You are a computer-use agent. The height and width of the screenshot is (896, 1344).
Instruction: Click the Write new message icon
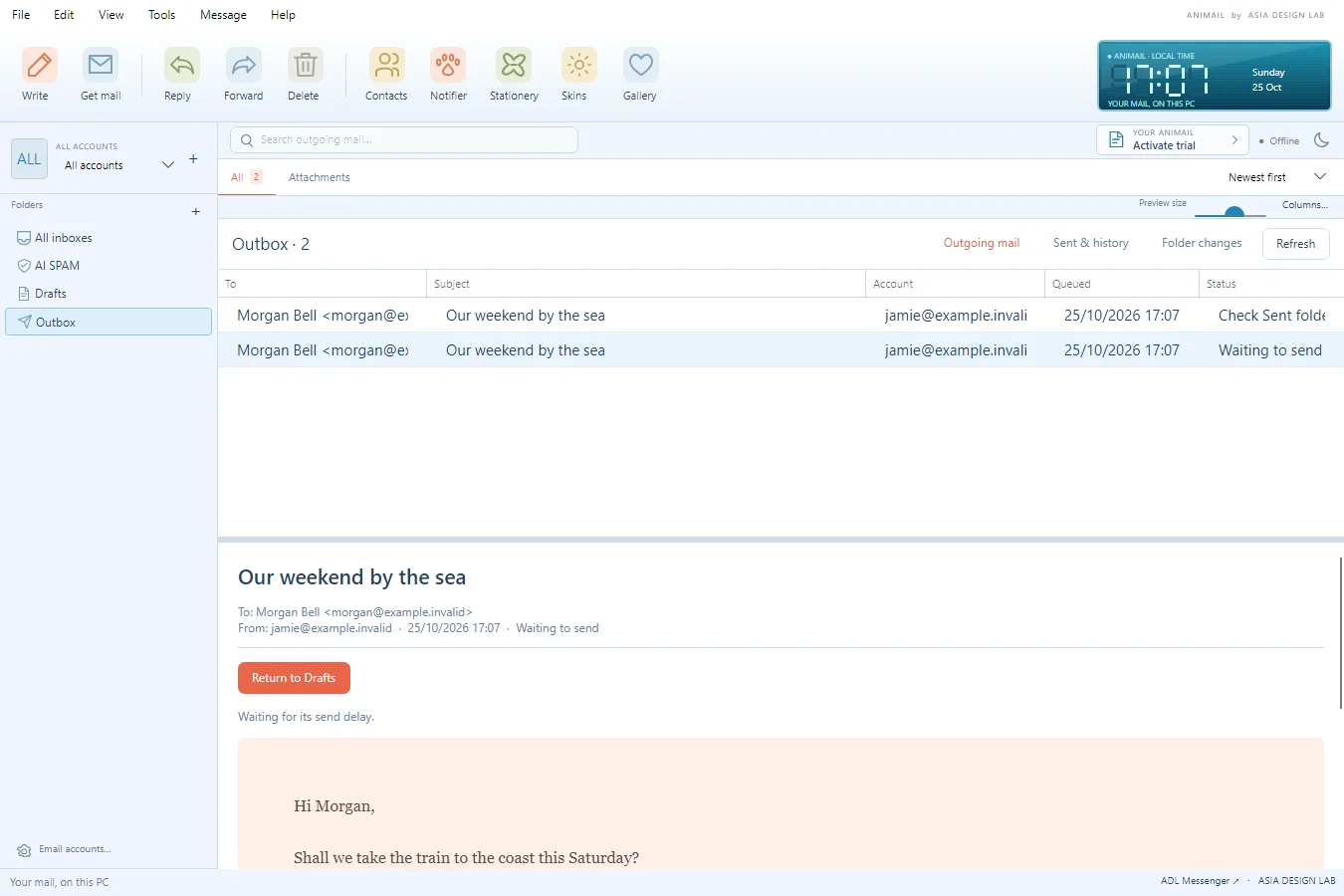40,66
